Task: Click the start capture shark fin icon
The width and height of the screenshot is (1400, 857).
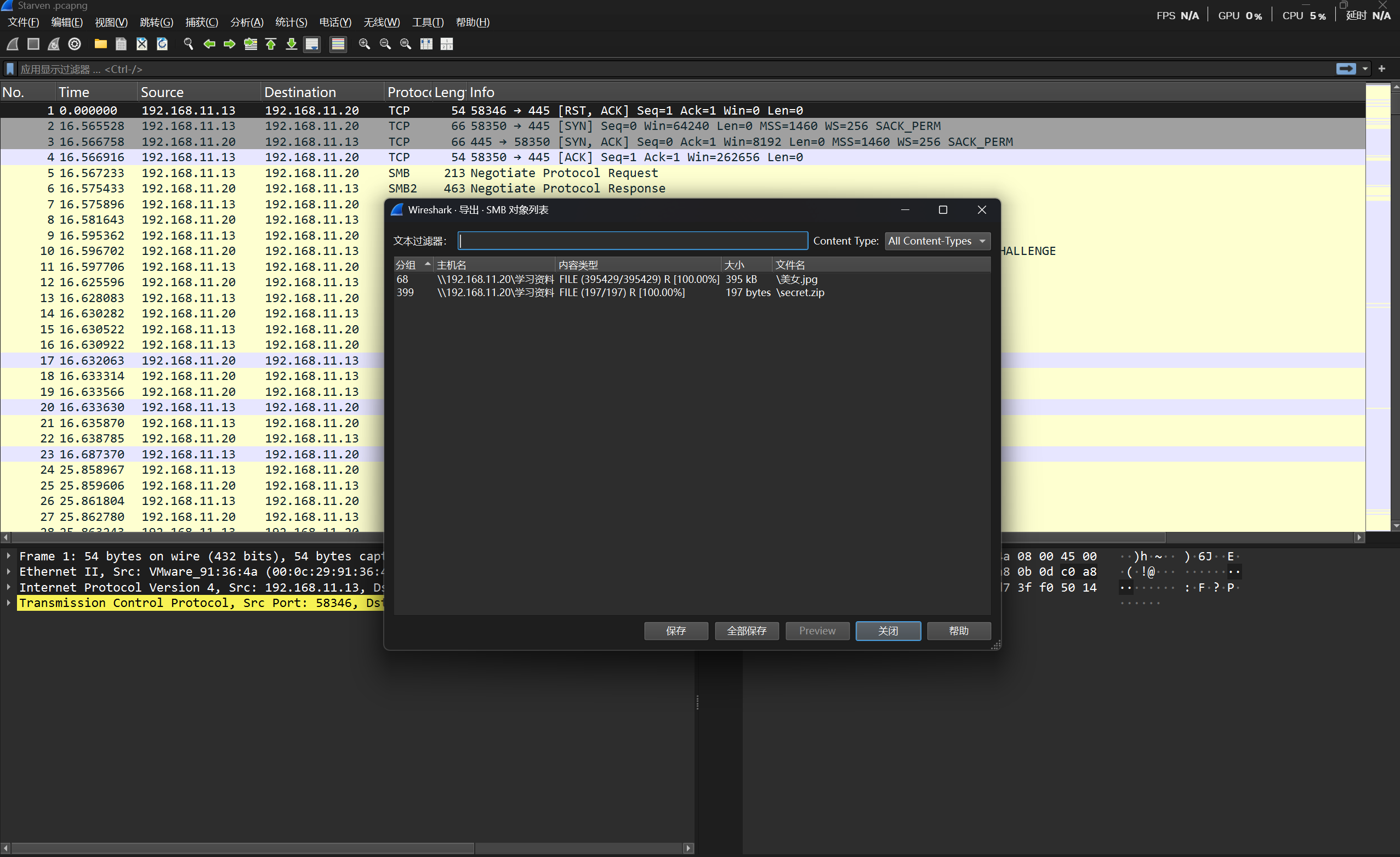Action: [x=13, y=44]
